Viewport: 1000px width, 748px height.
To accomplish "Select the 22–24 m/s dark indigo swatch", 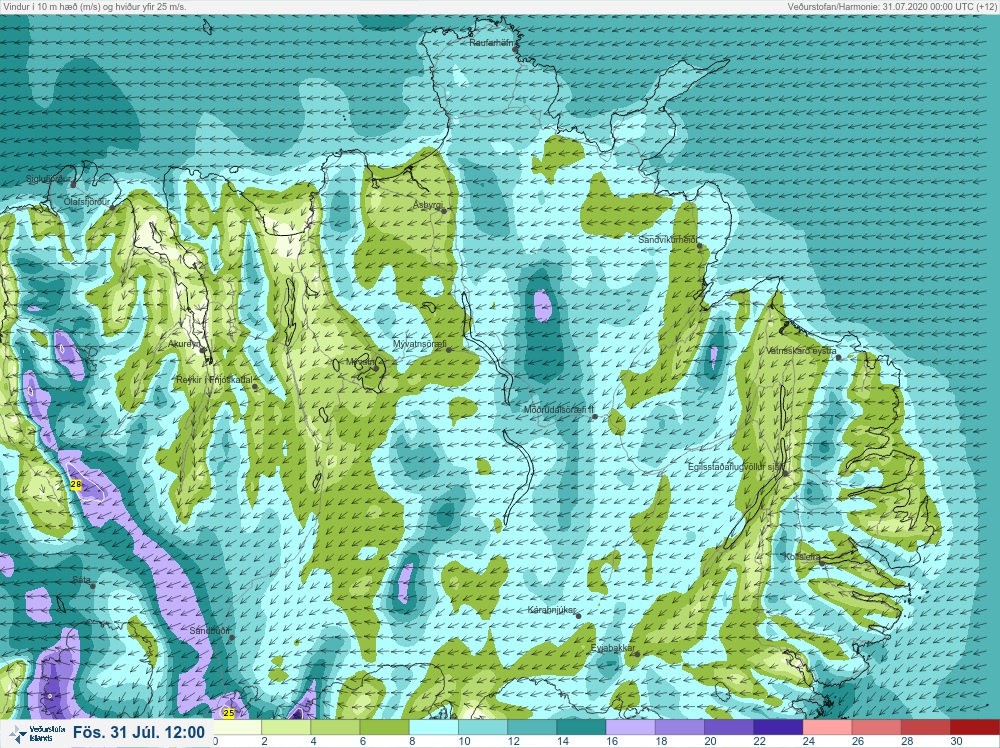I will point(777,727).
